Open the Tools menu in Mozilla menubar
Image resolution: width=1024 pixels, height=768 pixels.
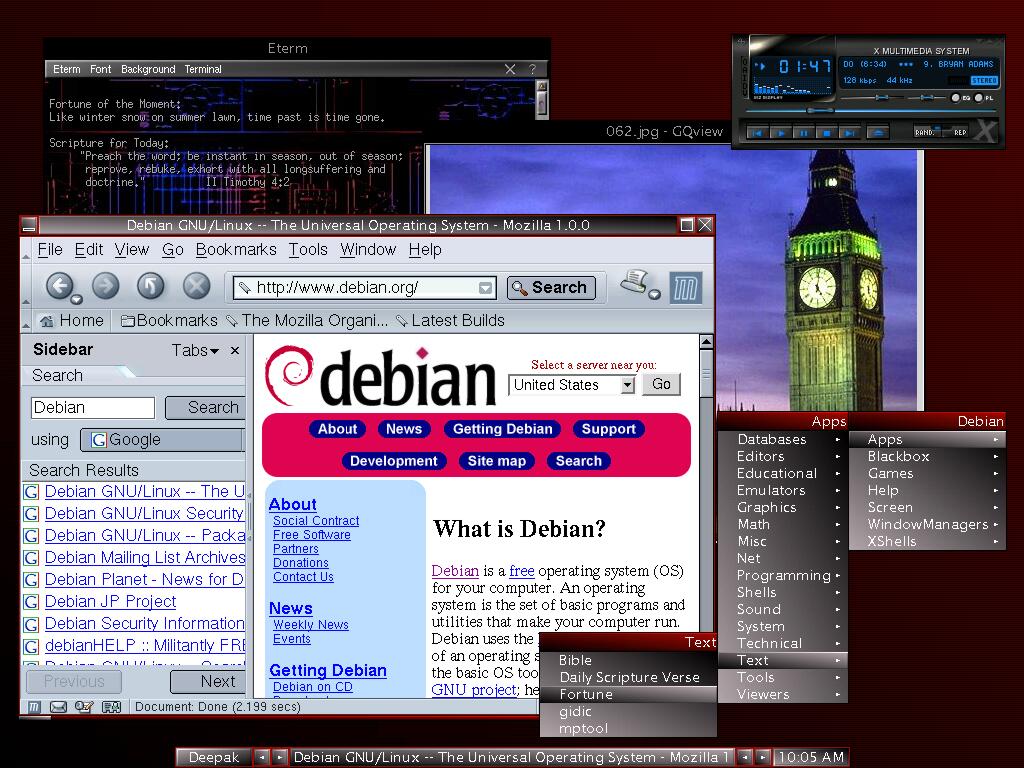308,249
